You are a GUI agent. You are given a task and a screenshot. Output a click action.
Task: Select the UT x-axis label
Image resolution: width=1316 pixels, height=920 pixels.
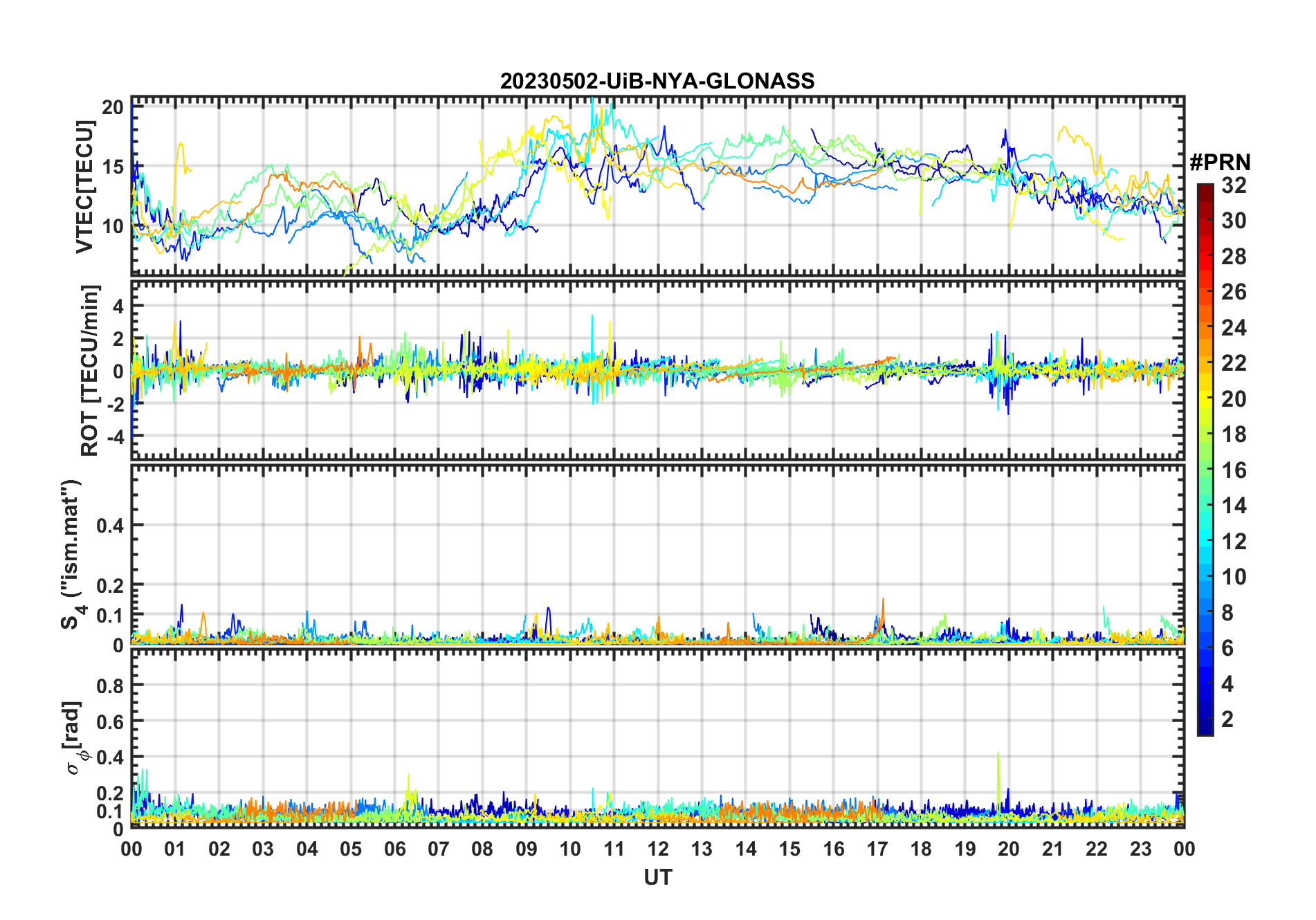pos(657,877)
